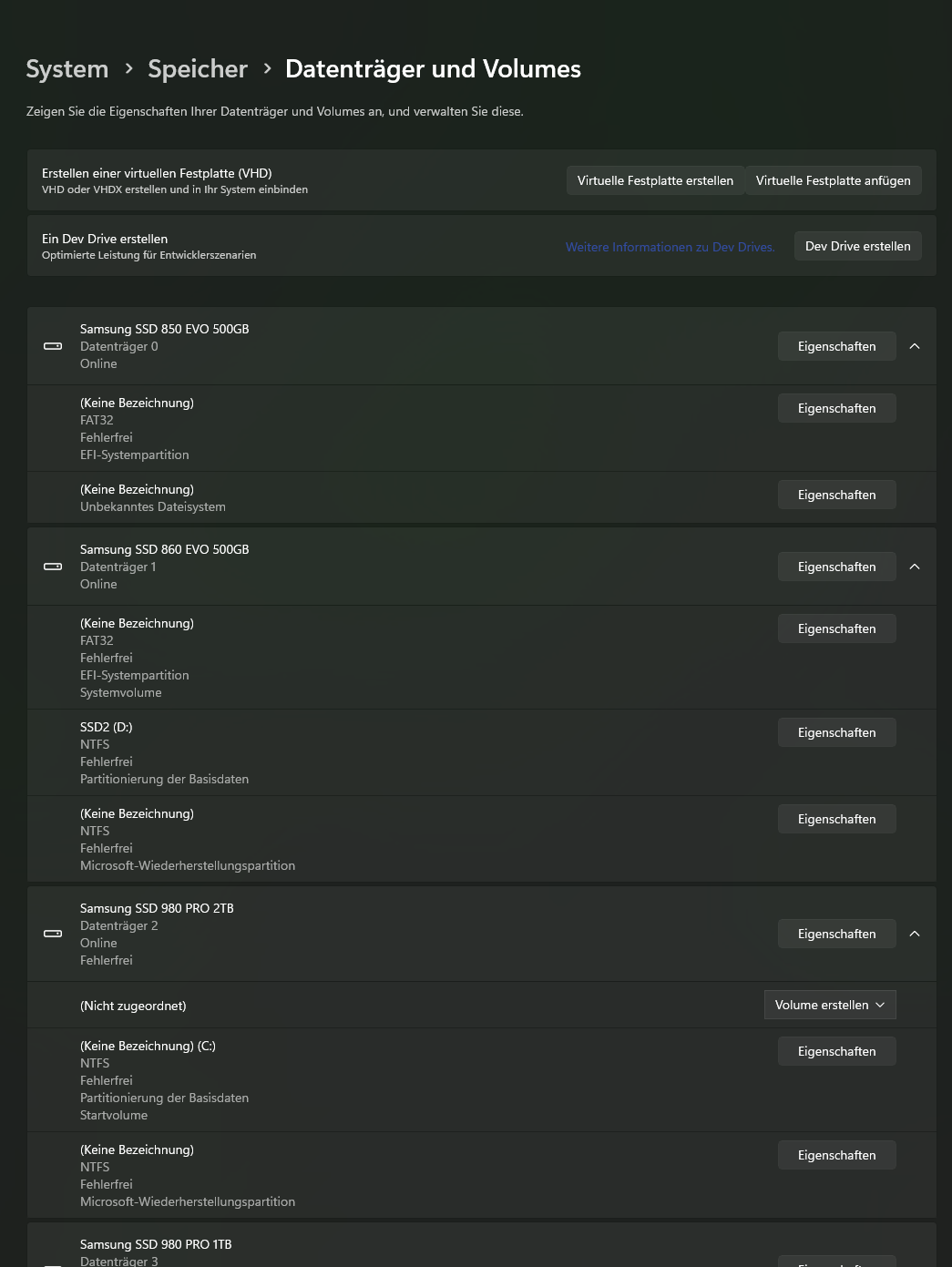Open Eigenschaften for SSD2 (D:) volume
The height and width of the screenshot is (1267, 952).
tap(836, 732)
